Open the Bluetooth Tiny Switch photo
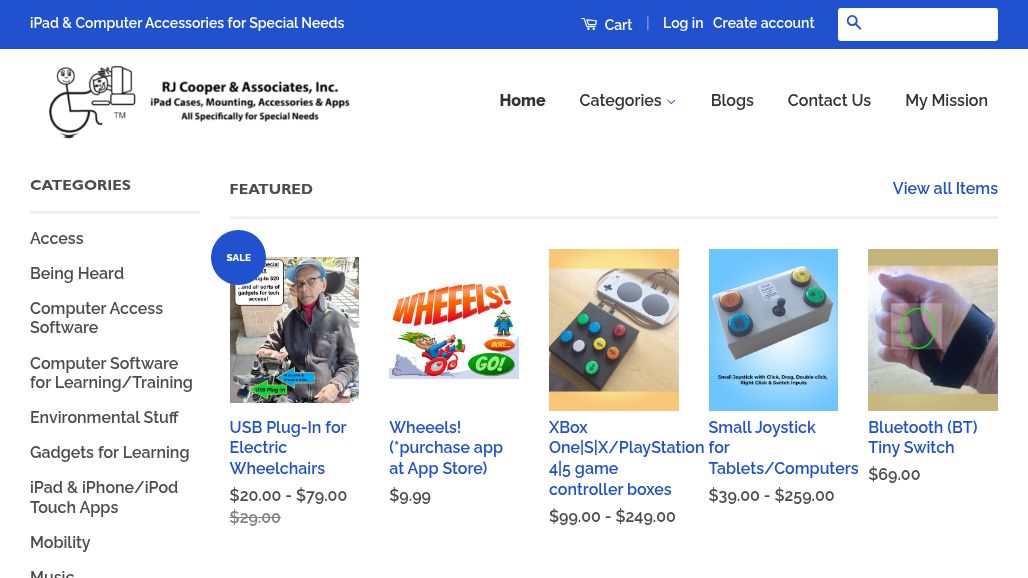The width and height of the screenshot is (1028, 578). (932, 330)
